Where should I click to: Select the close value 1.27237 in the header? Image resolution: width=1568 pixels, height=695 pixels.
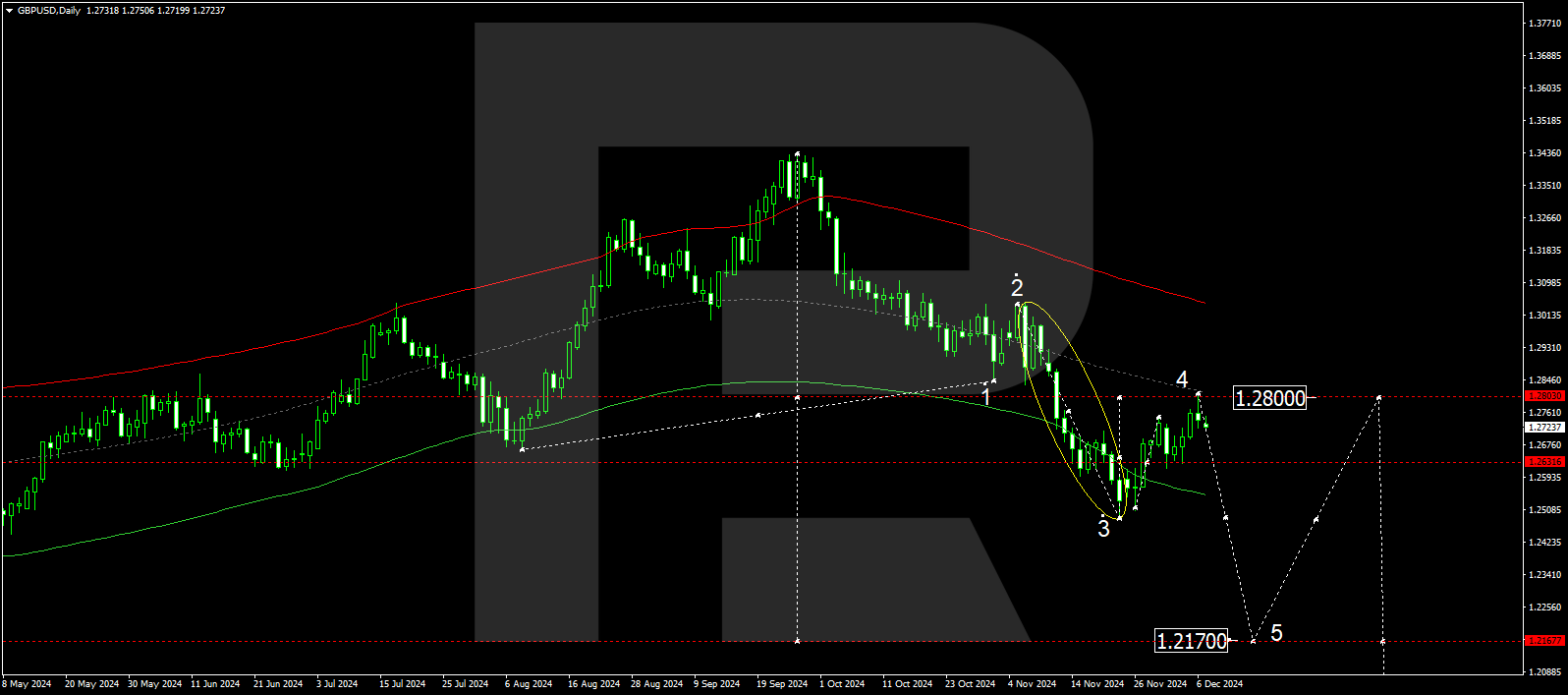209,11
